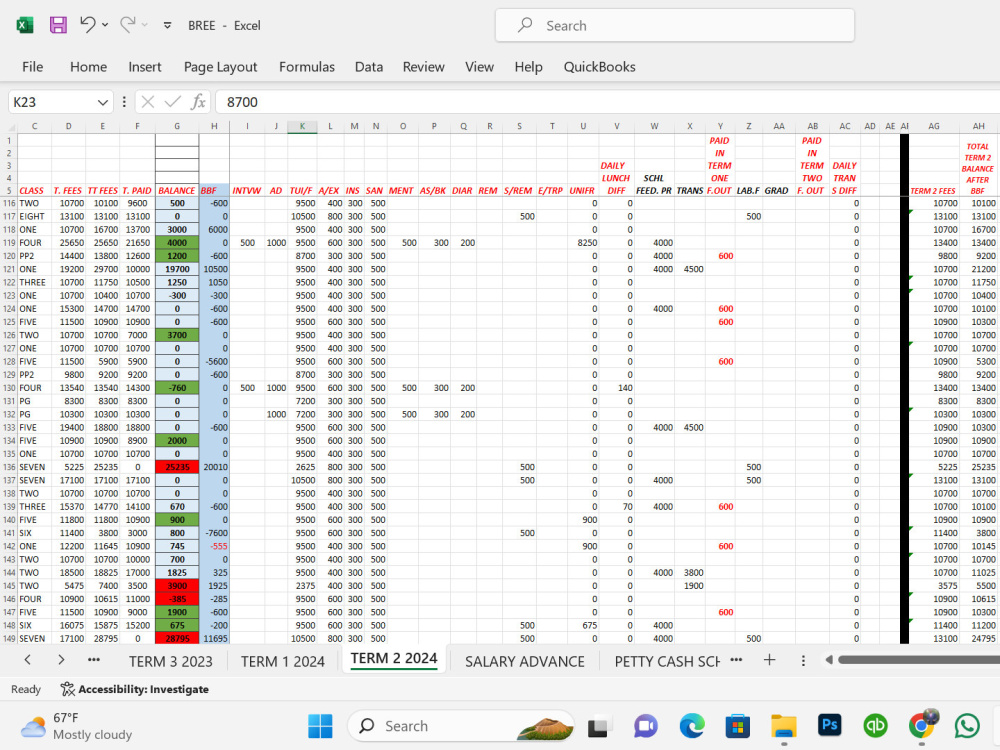Open the PETTY CASH sheet tab
The height and width of the screenshot is (750, 1000).
(x=667, y=662)
